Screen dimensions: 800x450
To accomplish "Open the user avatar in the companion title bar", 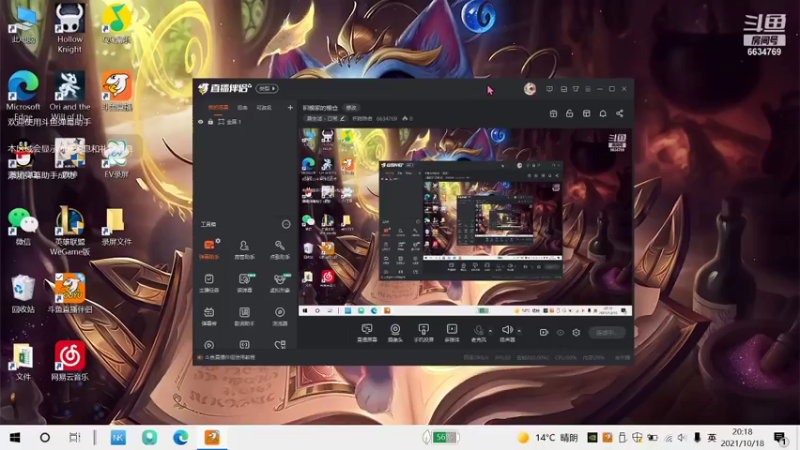I will [530, 89].
